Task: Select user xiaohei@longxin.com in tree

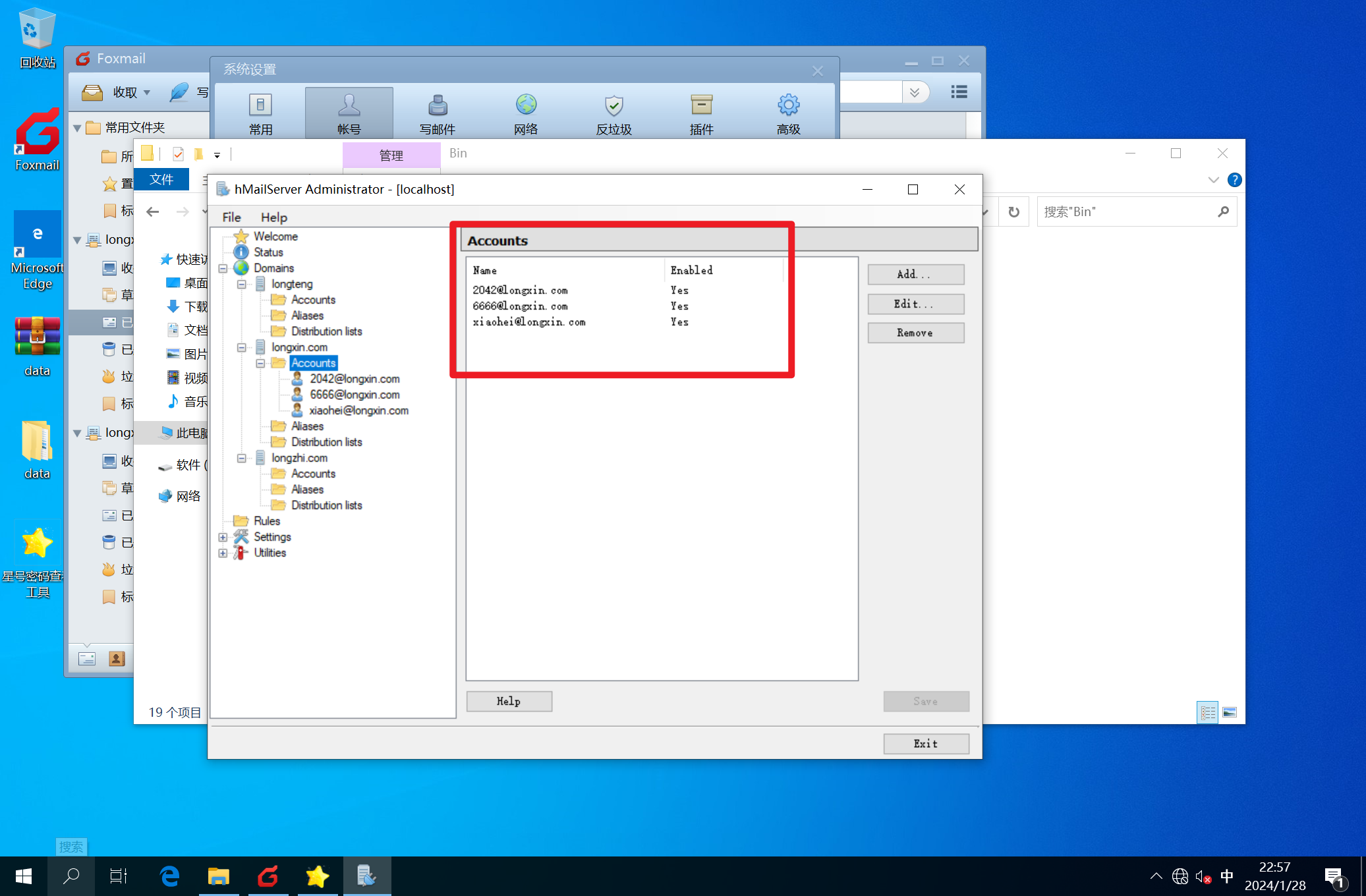Action: tap(358, 410)
